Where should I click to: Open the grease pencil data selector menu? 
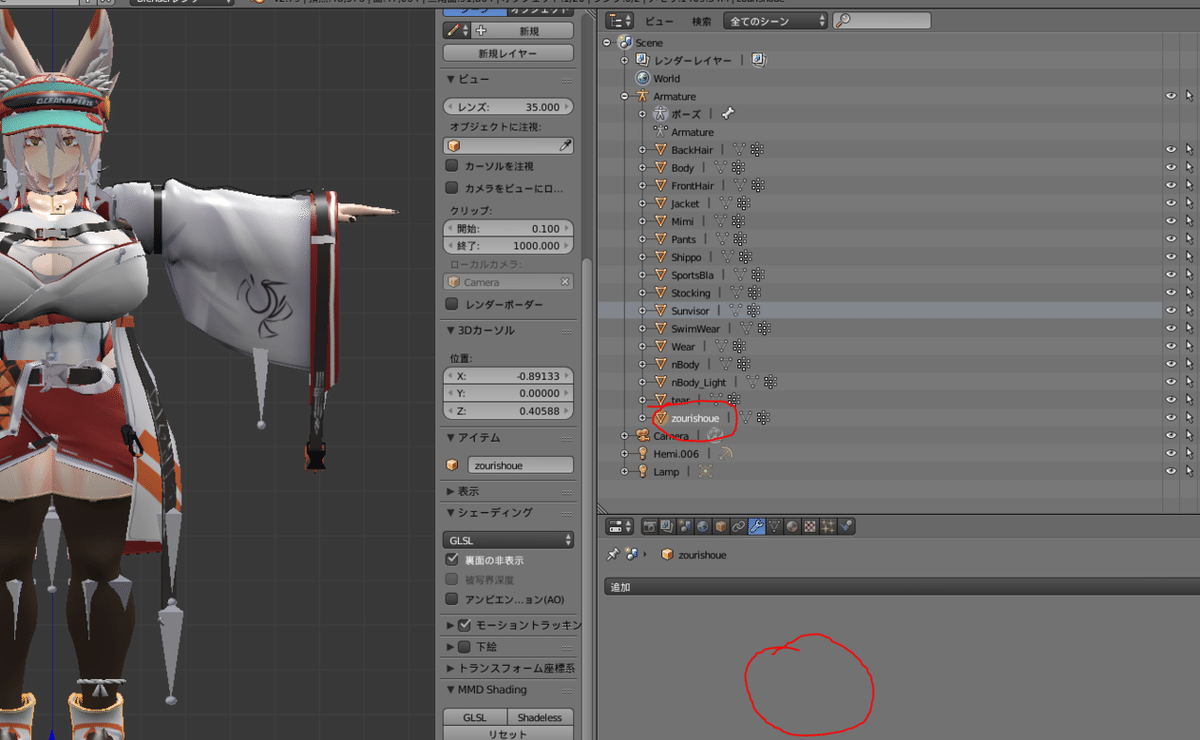(x=457, y=31)
